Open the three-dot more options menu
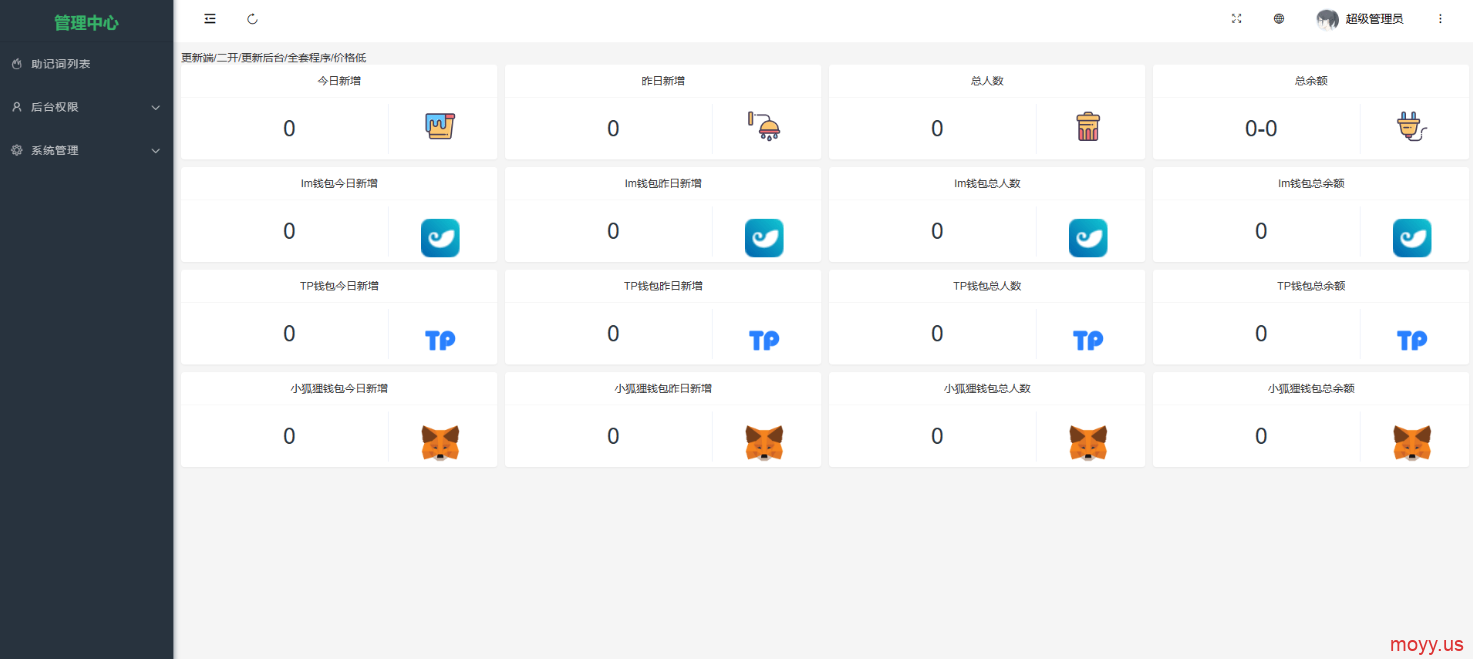The height and width of the screenshot is (659, 1473). point(1440,19)
